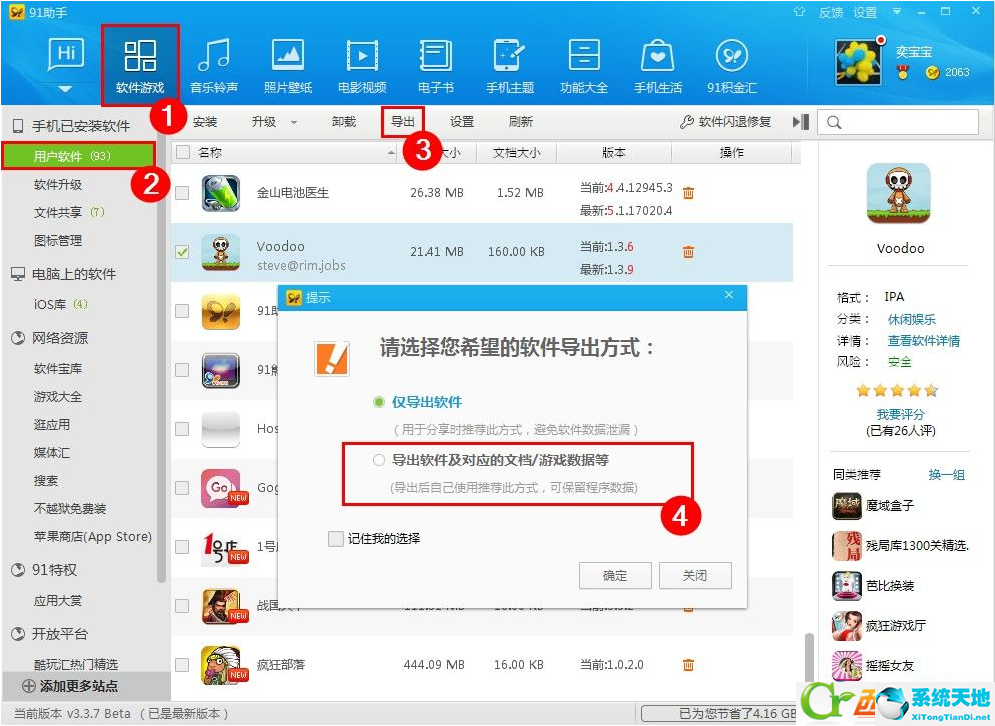The width and height of the screenshot is (995, 726).
Task: Open the 音乐铃声 music section
Action: coord(214,55)
